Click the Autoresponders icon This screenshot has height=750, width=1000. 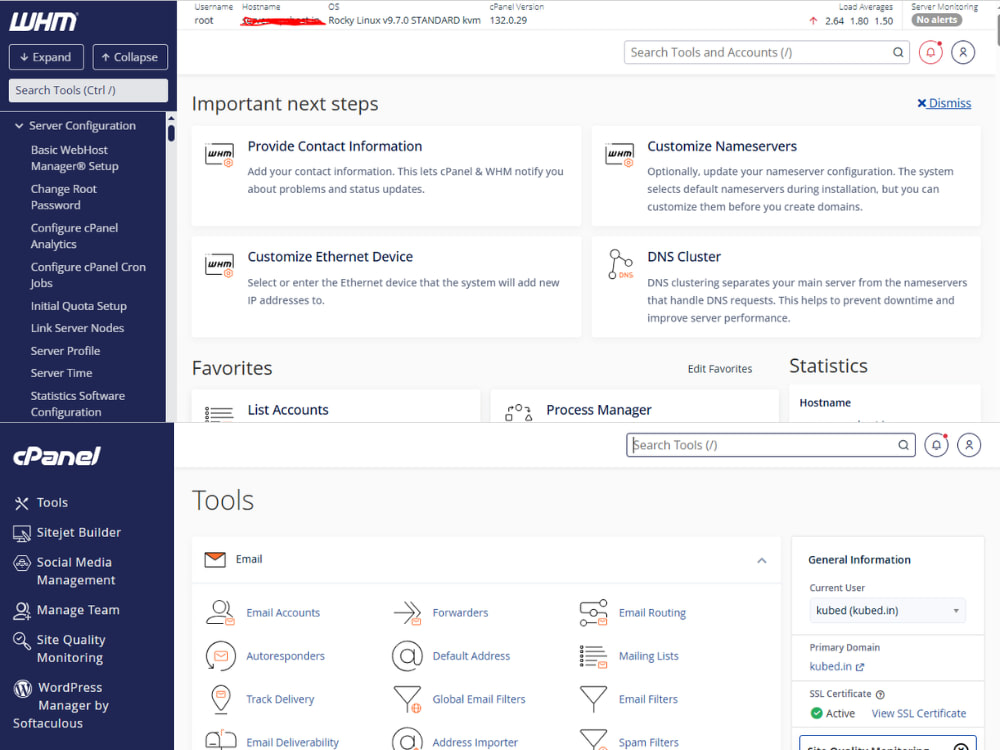(x=221, y=656)
